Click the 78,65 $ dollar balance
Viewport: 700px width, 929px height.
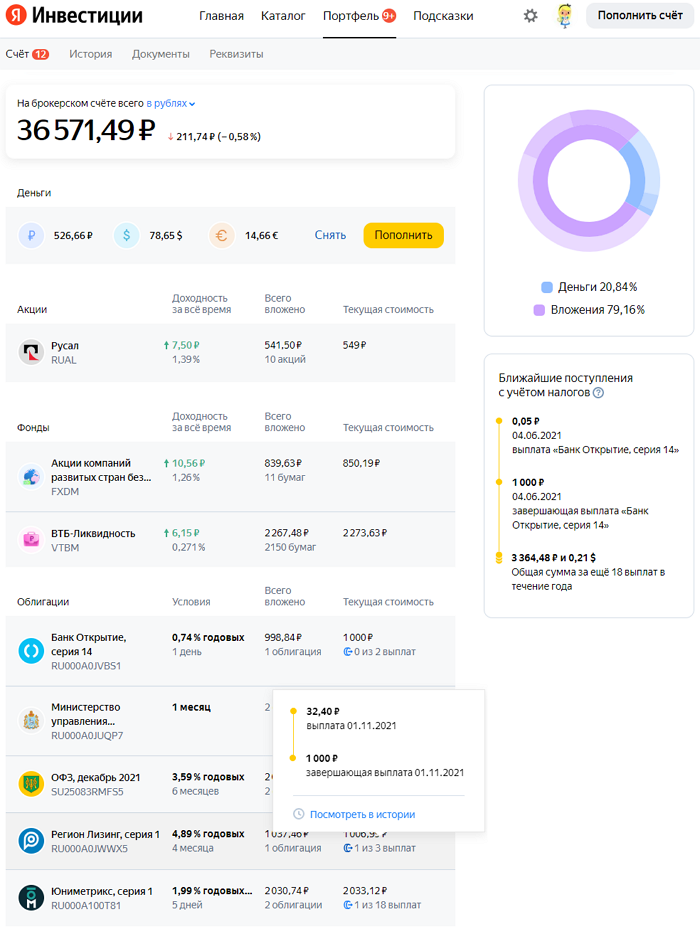tap(166, 235)
